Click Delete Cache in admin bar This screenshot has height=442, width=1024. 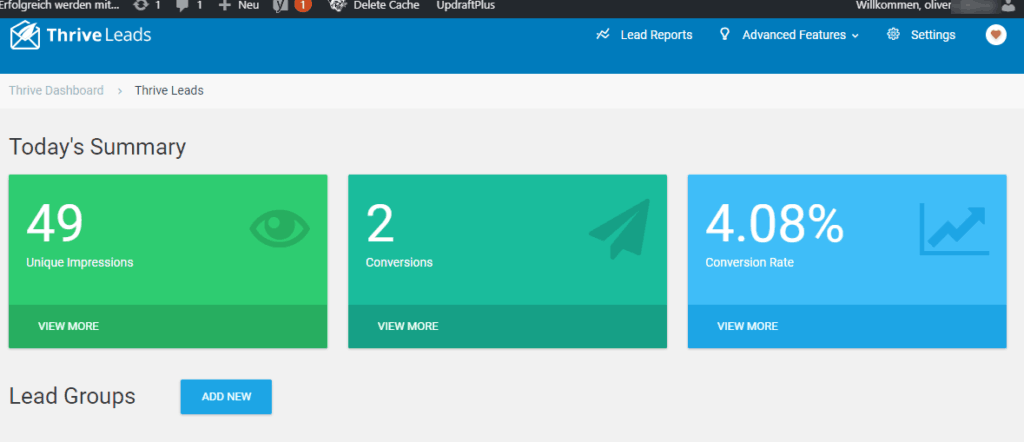[386, 5]
